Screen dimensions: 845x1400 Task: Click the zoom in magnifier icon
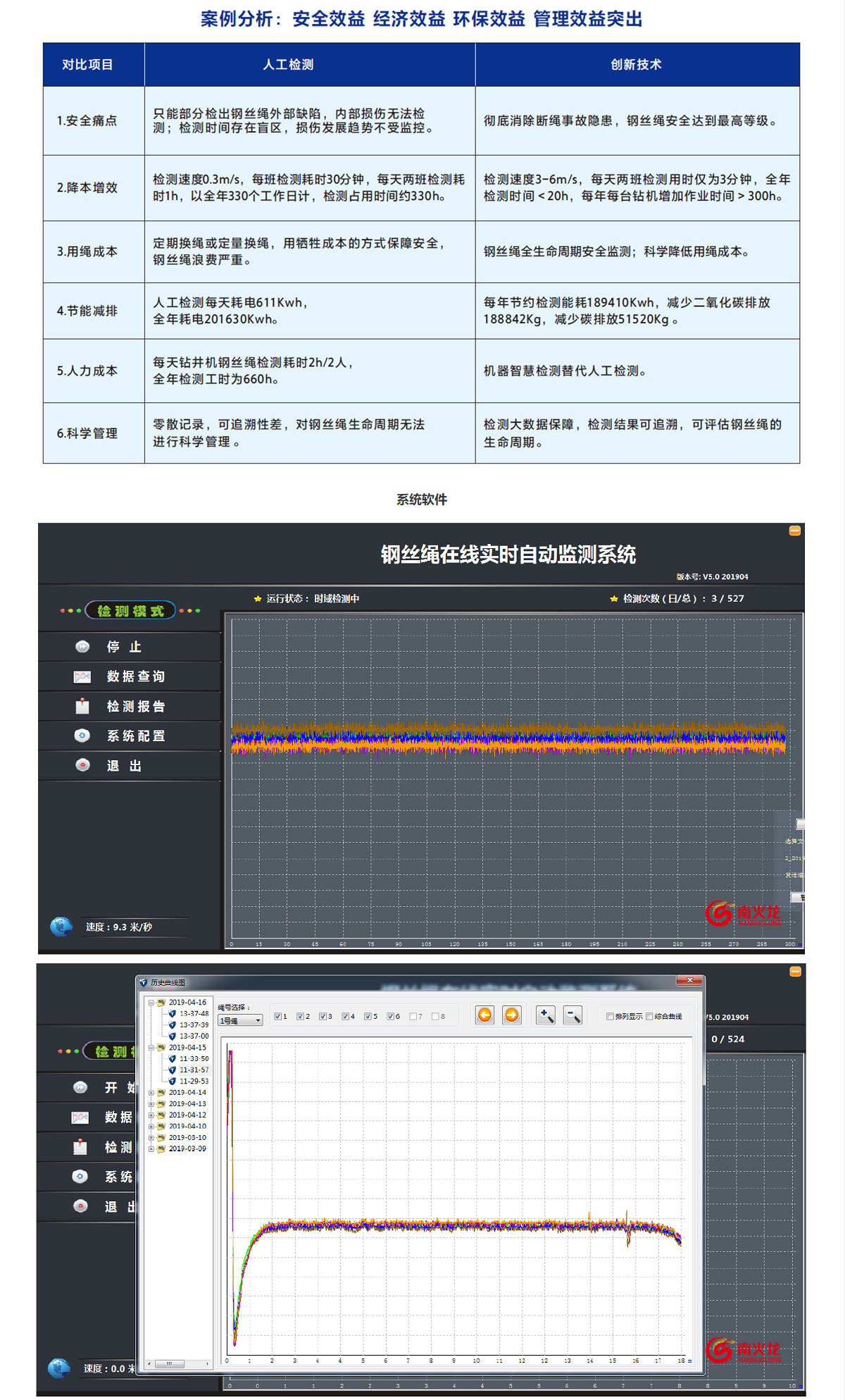tap(545, 1015)
